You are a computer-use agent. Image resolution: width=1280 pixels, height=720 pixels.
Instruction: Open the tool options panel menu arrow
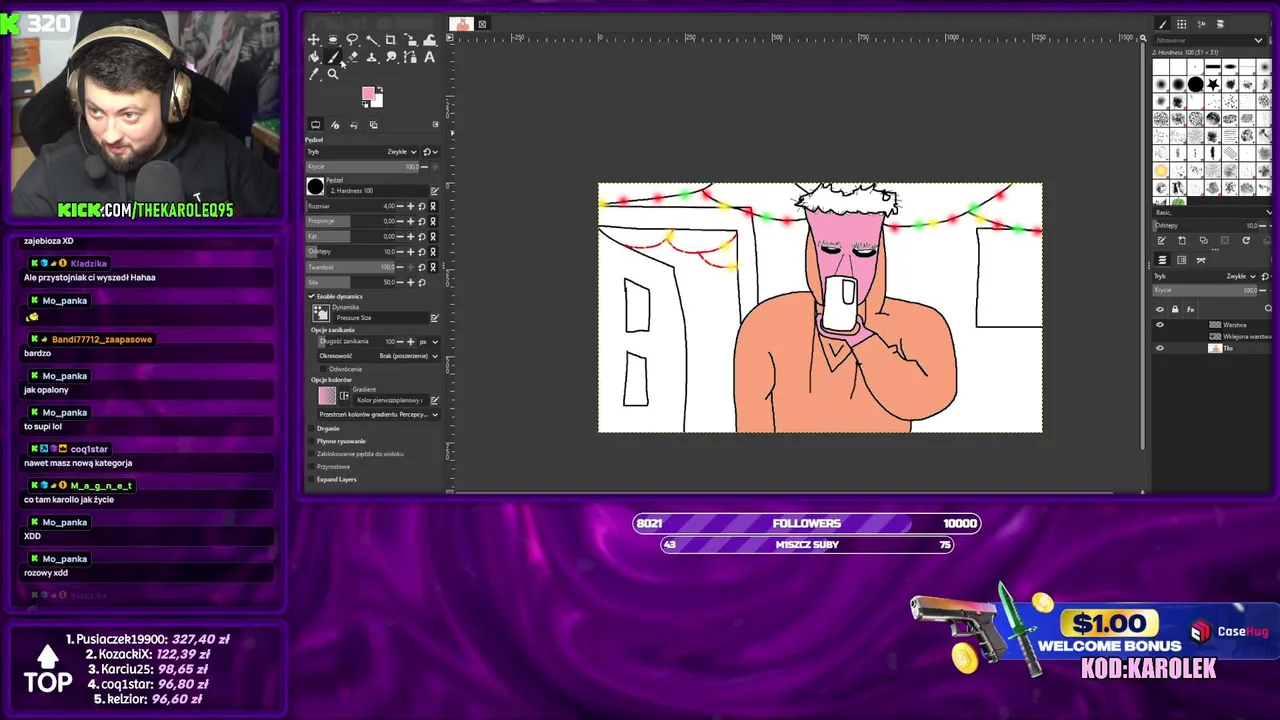click(435, 125)
